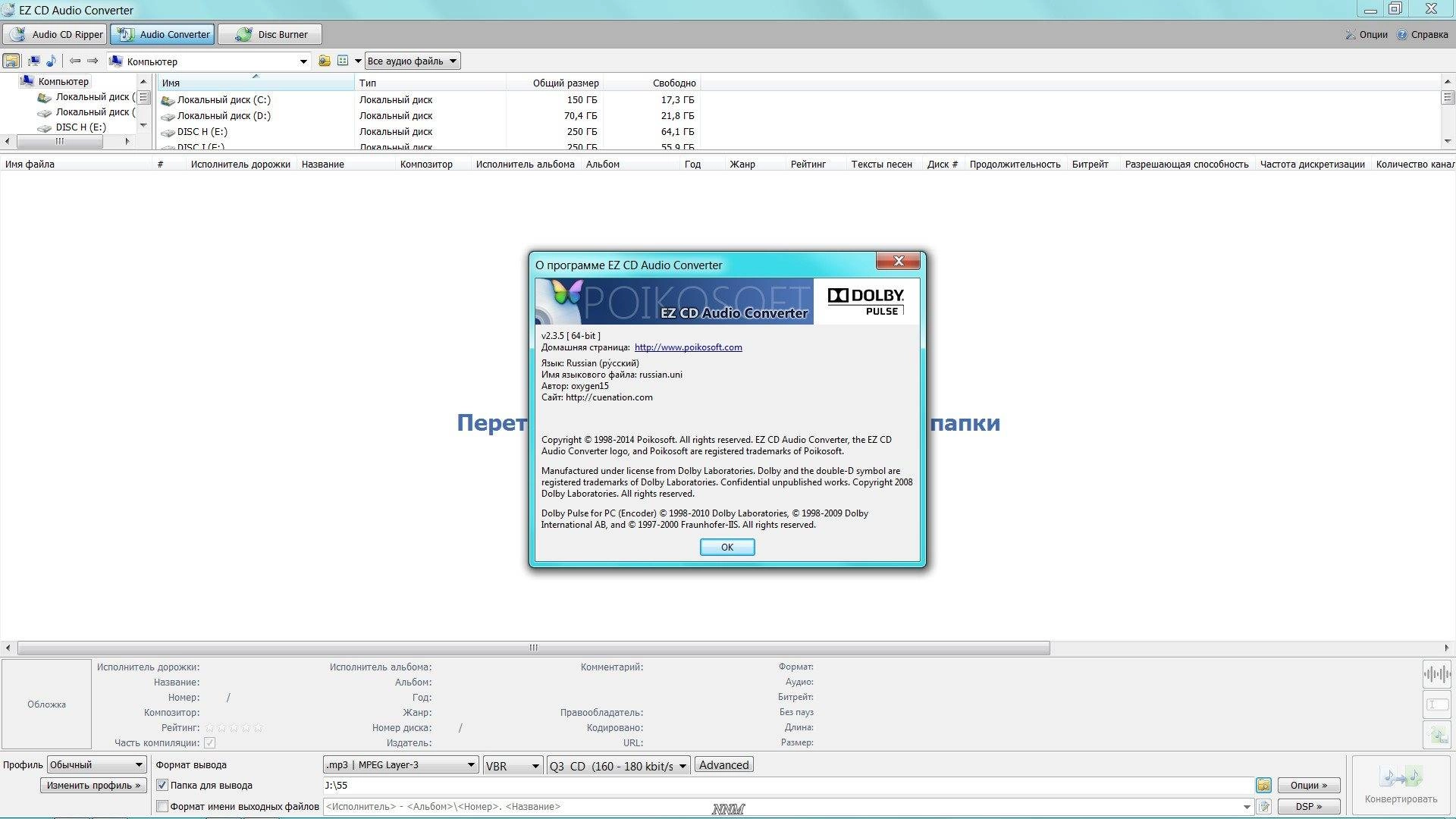This screenshot has width=1456, height=819.
Task: Toggle Формат имени выходных файлов checkbox
Action: pos(162,807)
